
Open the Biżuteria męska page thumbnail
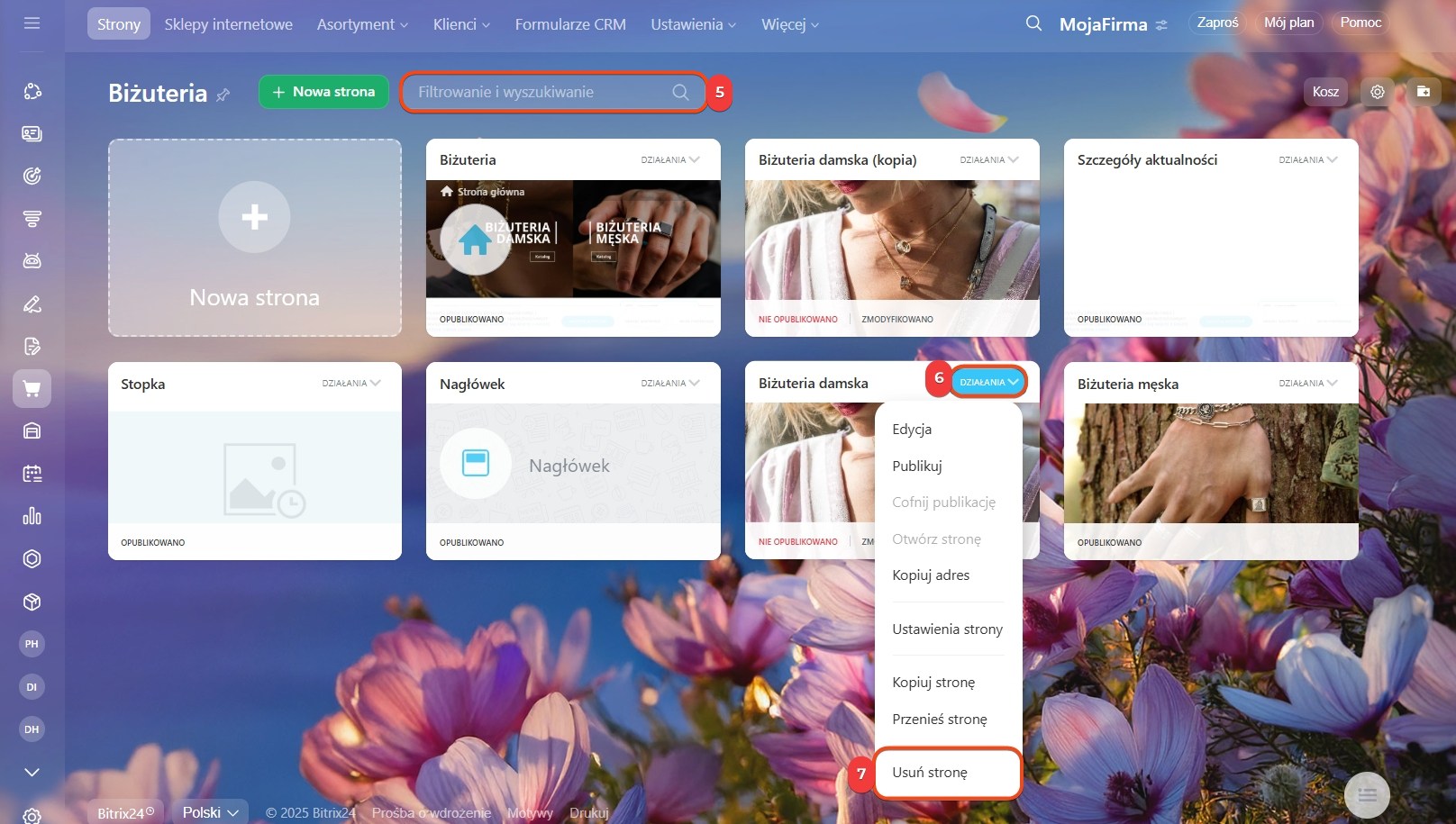1210,463
